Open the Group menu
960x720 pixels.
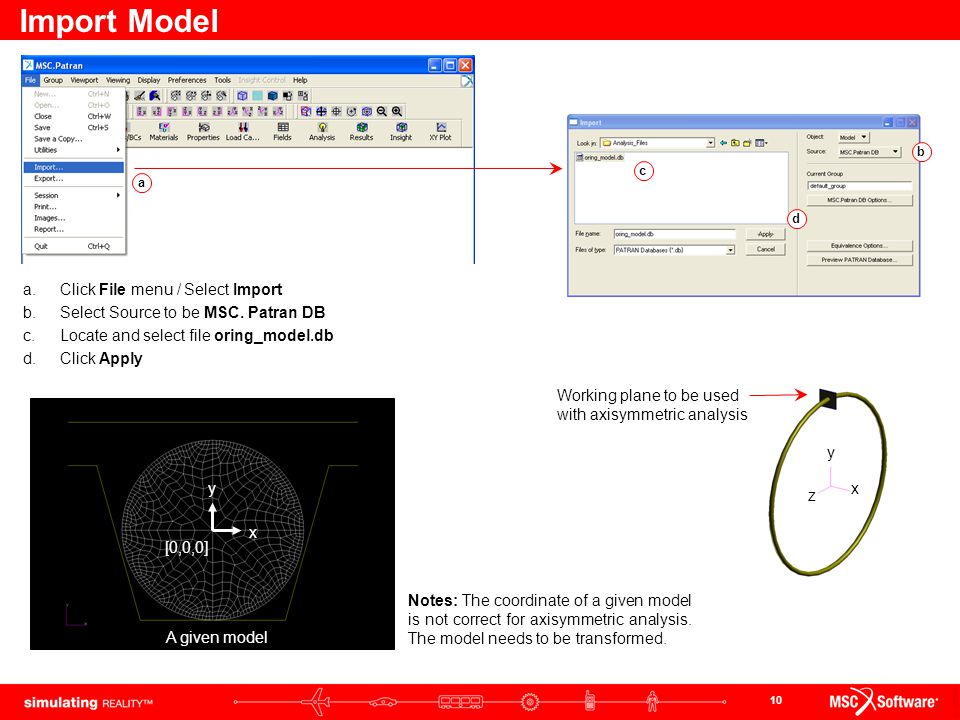[53, 80]
